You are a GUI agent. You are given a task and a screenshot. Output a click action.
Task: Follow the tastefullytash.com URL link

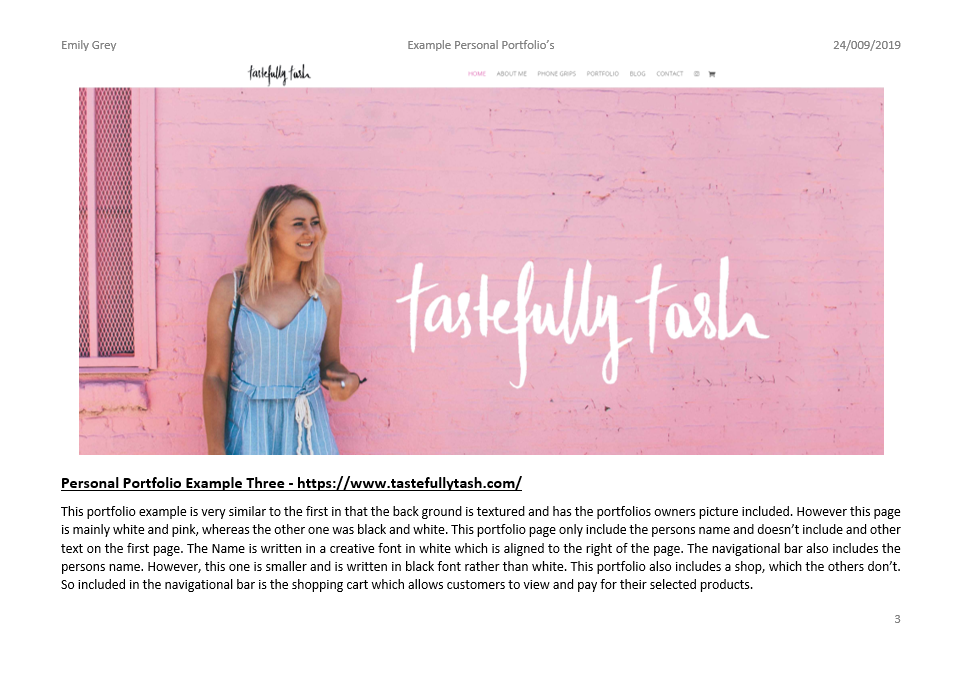click(410, 483)
